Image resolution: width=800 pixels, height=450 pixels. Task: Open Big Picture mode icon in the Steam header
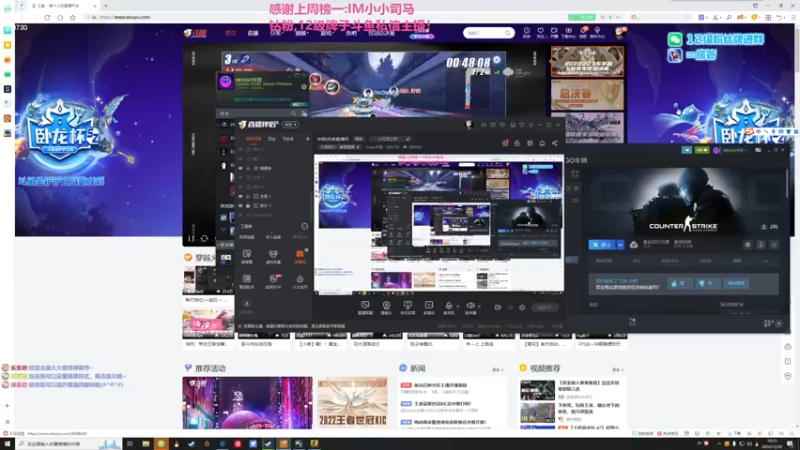point(758,150)
